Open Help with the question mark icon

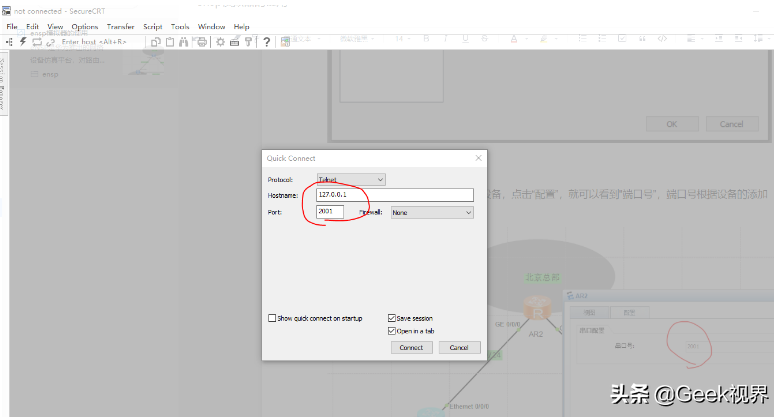coord(267,42)
